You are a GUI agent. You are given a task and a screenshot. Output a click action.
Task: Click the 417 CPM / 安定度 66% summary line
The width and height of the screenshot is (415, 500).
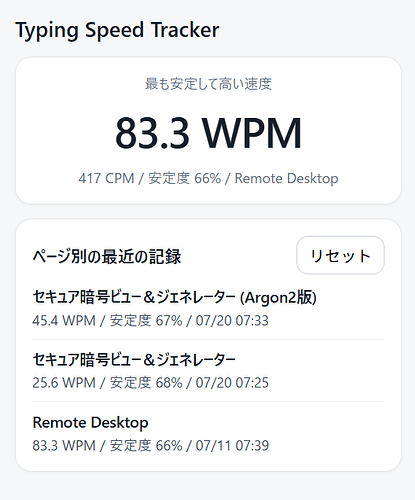point(208,178)
